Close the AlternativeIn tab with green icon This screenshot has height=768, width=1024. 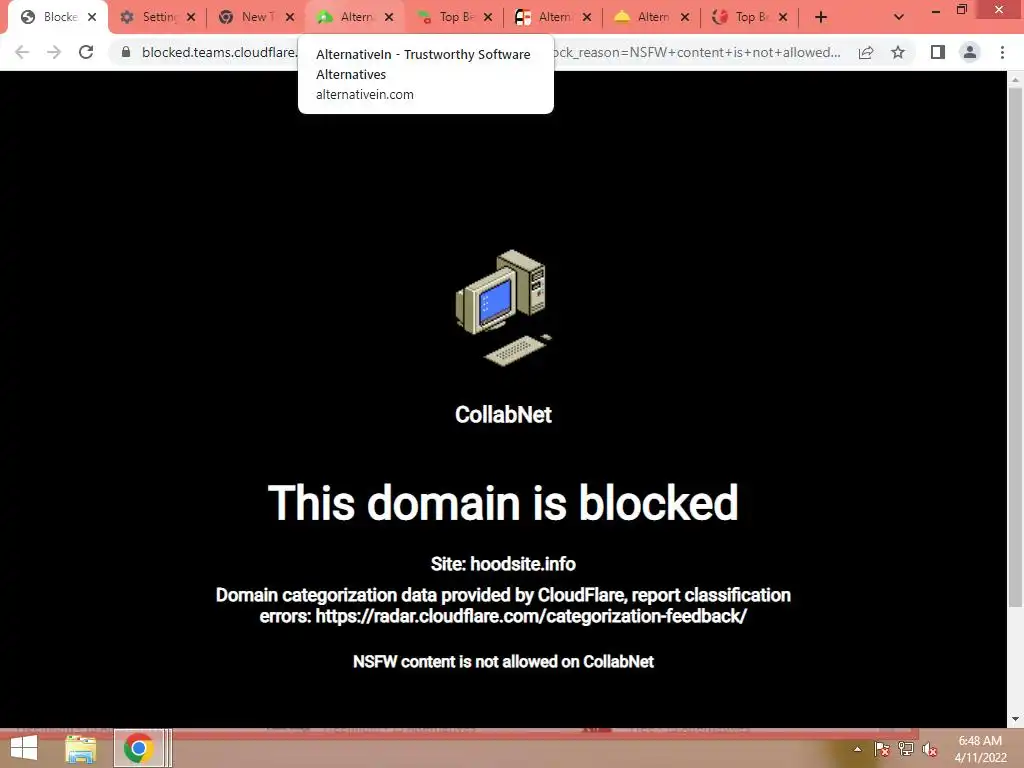(389, 17)
